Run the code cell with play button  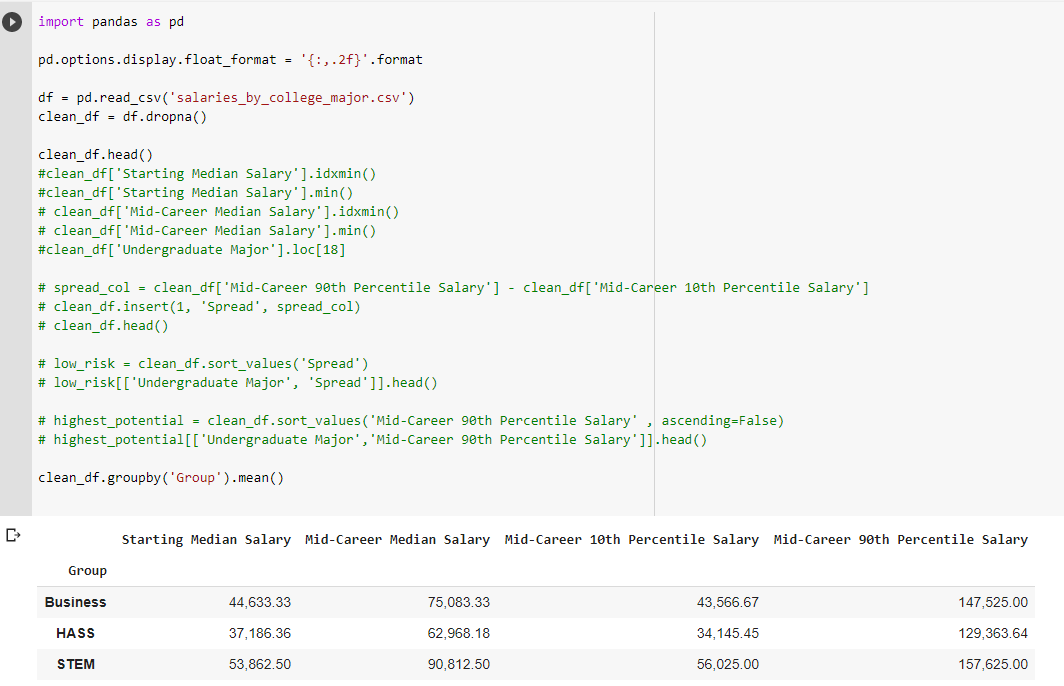(12, 22)
